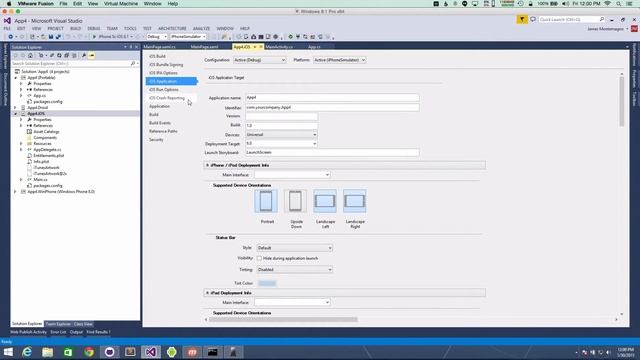Screen dimensions: 640x360
Task: Open the iPhone Main Interface dropdown
Action: 292,175
